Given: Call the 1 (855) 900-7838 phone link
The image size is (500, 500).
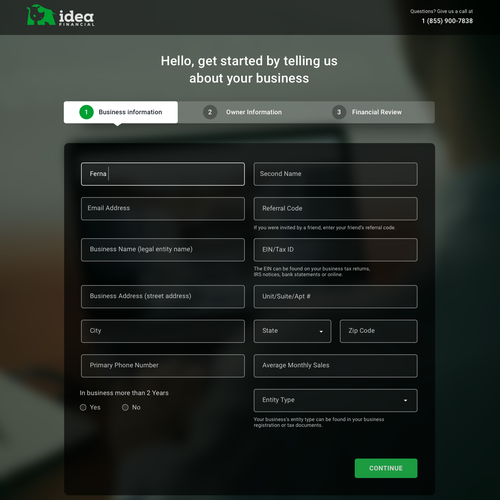Looking at the screenshot, I should click(x=447, y=21).
